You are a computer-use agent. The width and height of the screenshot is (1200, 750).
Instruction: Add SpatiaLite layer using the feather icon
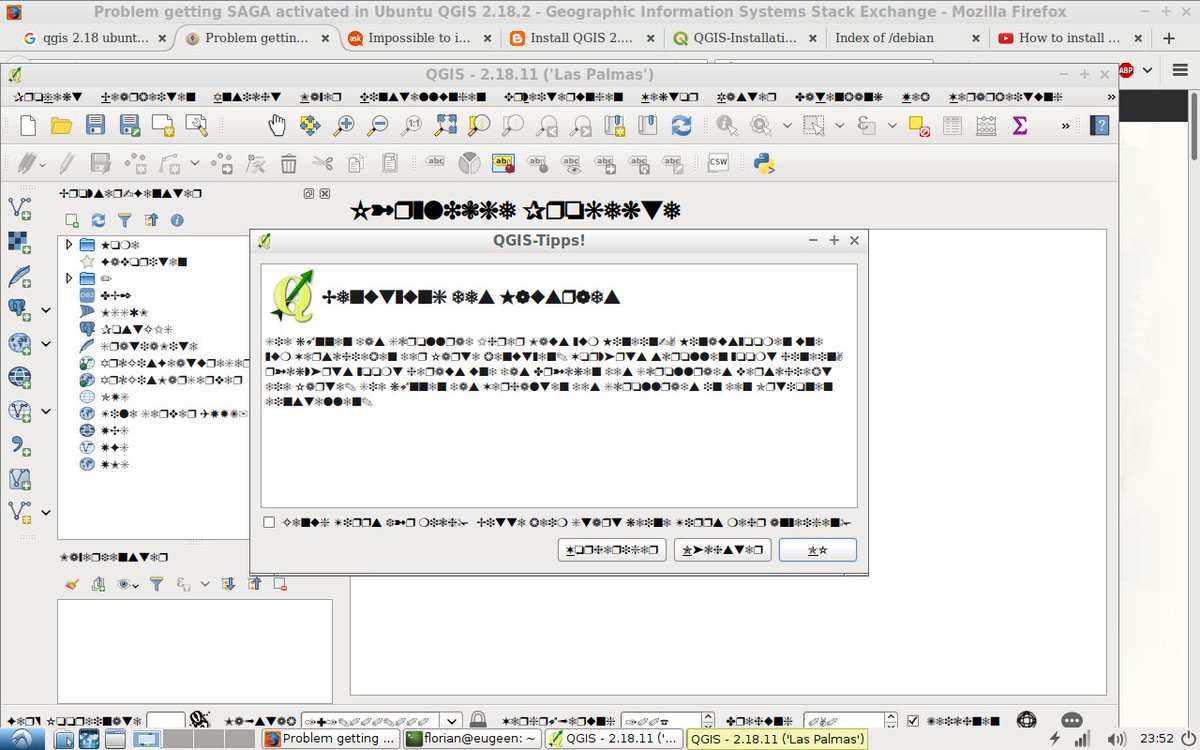click(x=19, y=275)
